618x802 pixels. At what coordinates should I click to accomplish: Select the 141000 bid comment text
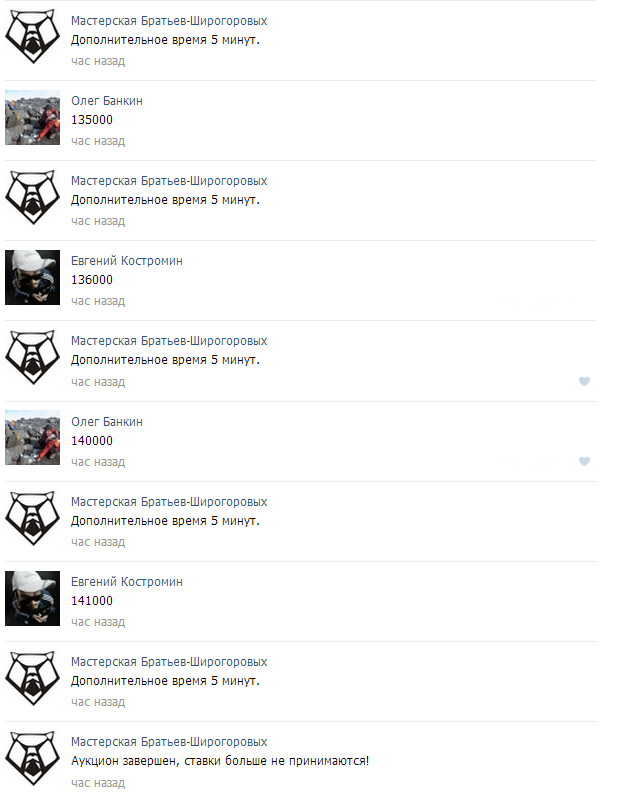click(92, 601)
